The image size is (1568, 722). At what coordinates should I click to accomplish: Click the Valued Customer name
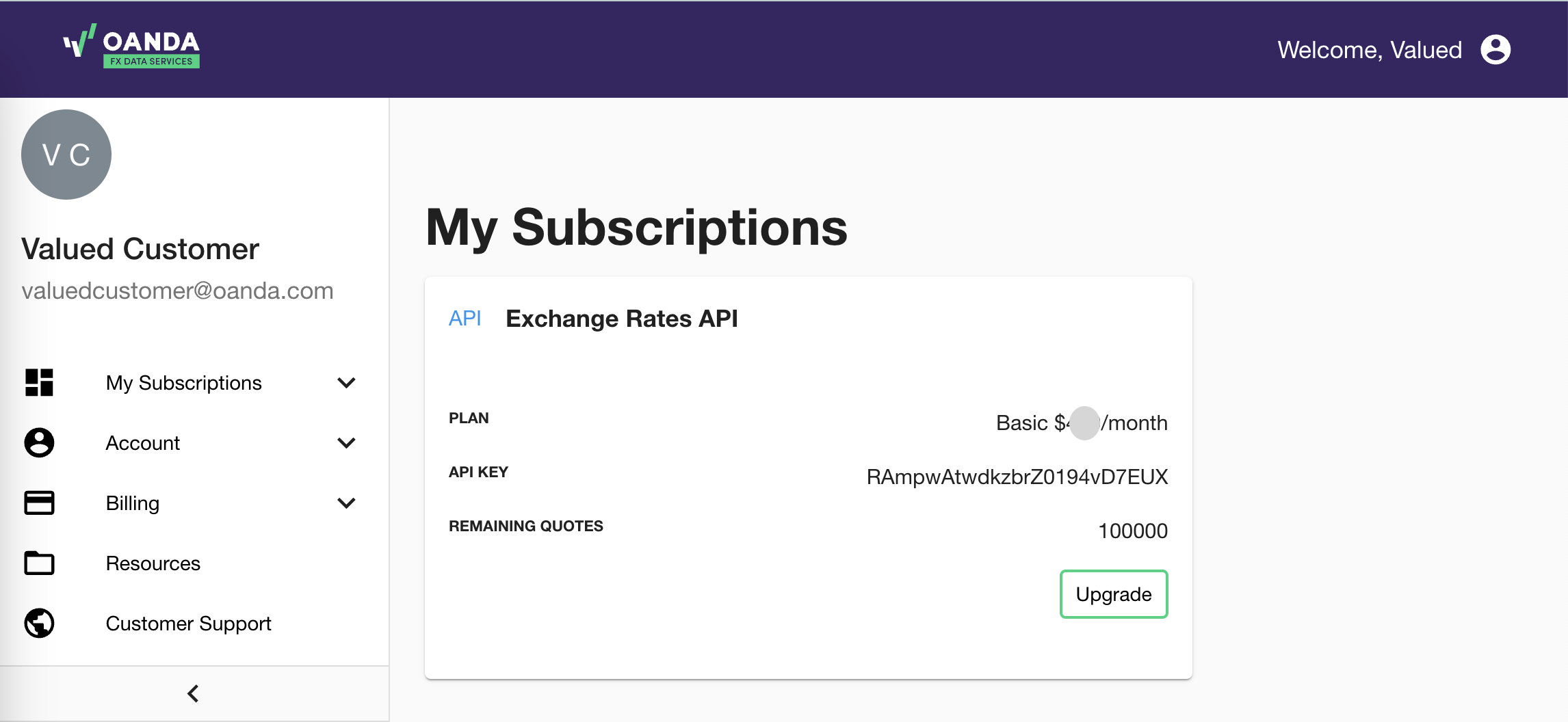[x=140, y=249]
